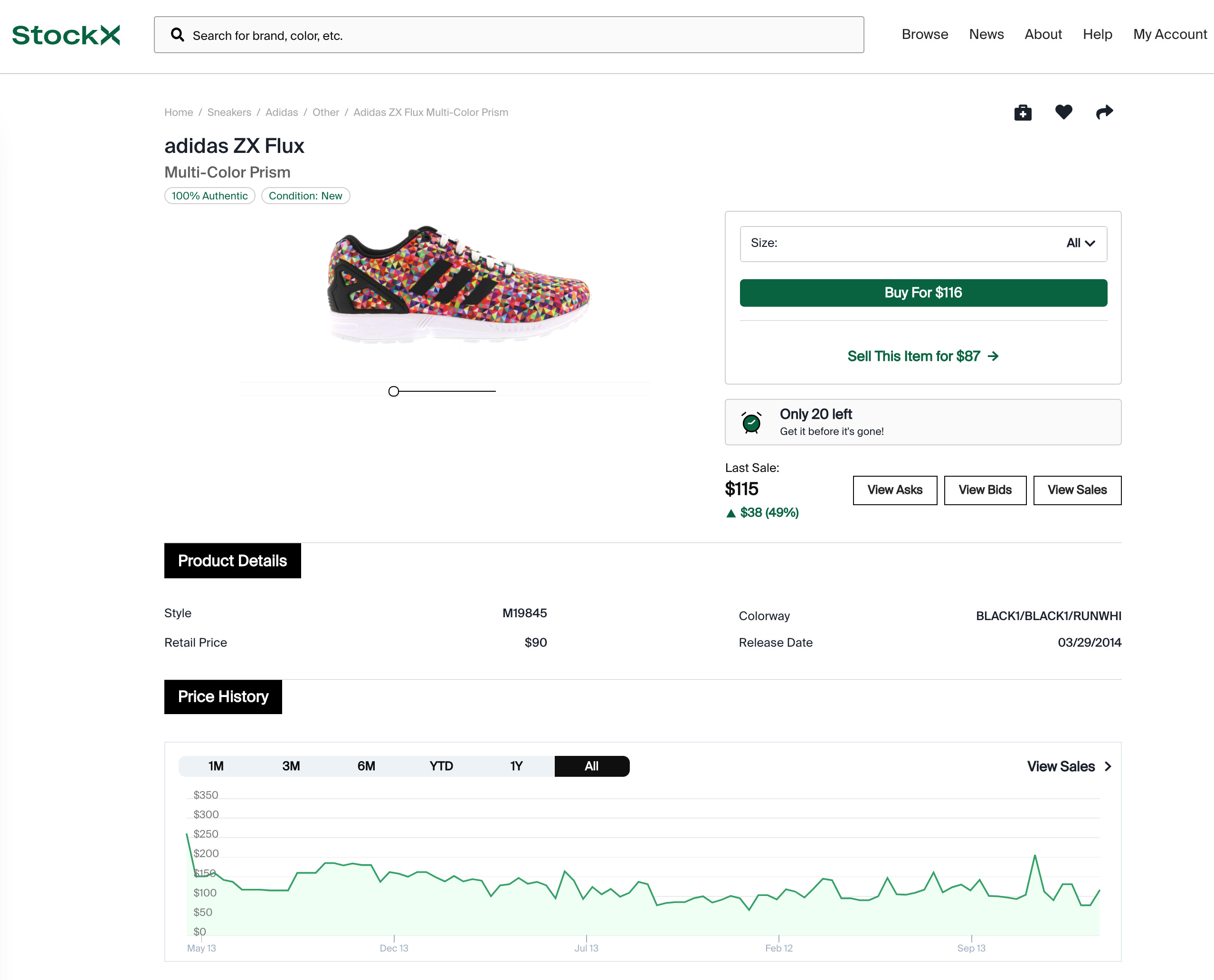The height and width of the screenshot is (980, 1214).
Task: Click the Dec 13 chart axis marker
Action: [x=394, y=948]
